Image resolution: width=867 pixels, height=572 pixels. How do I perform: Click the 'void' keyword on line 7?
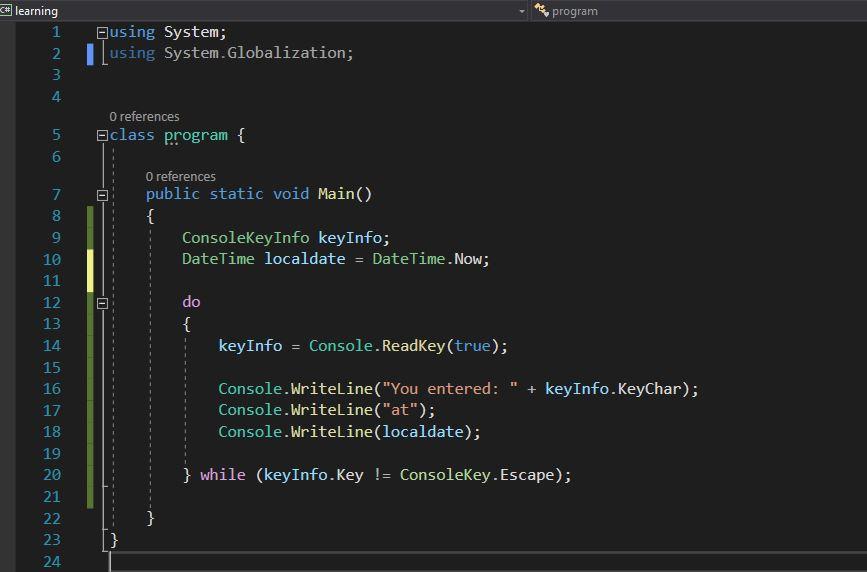[291, 194]
